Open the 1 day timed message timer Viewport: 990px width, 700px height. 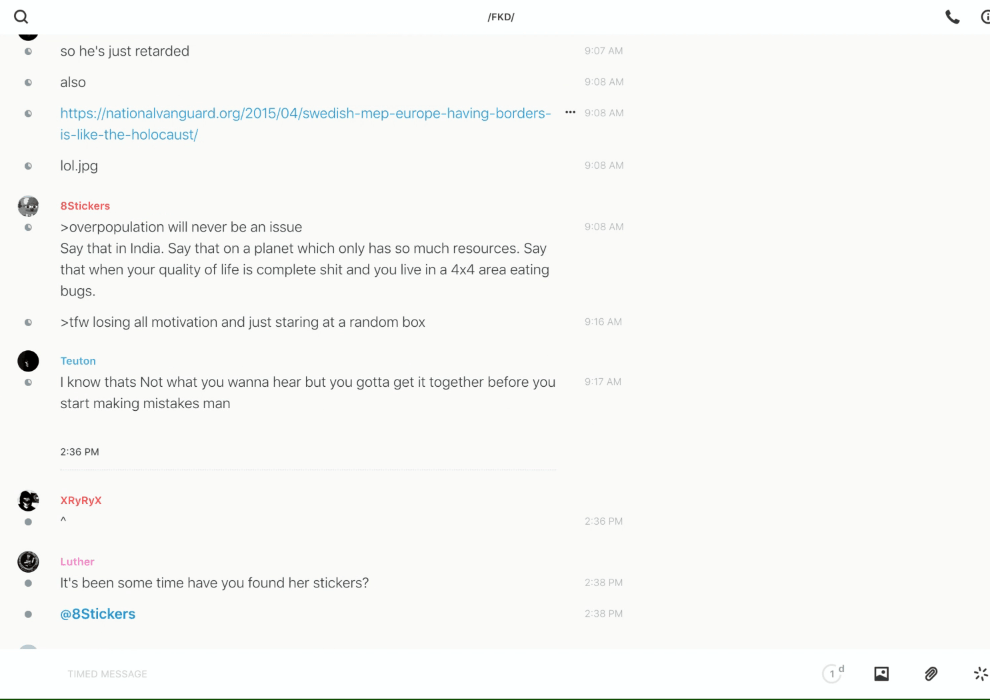coord(832,674)
